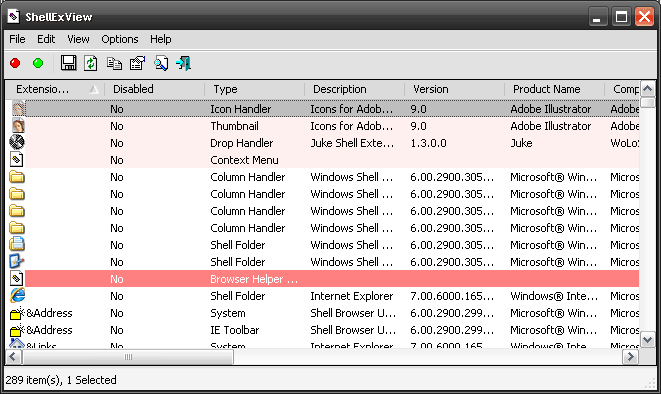The image size is (661, 394).
Task: Click the 'Internet Explorer' description cell
Action: click(x=352, y=296)
